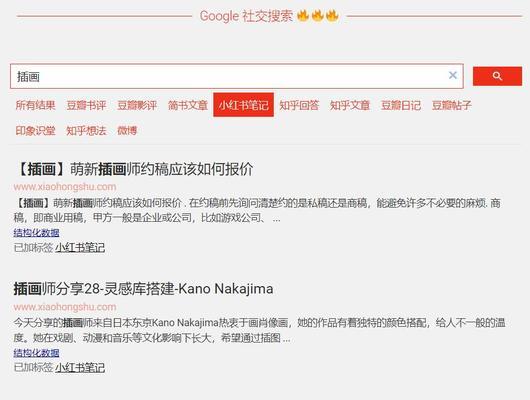The image size is (530, 400).
Task: Open result 萌新插画师约稿应该如何报价
Action: point(134,169)
